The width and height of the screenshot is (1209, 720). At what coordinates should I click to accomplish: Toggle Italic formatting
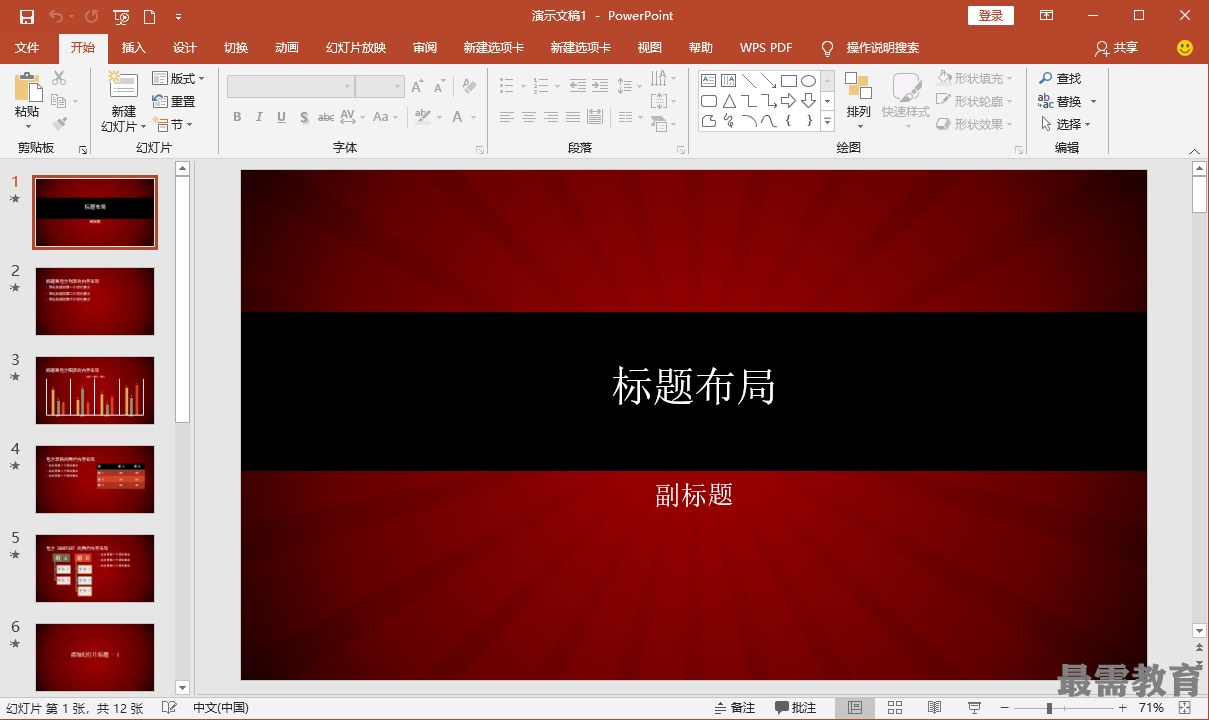click(x=259, y=117)
